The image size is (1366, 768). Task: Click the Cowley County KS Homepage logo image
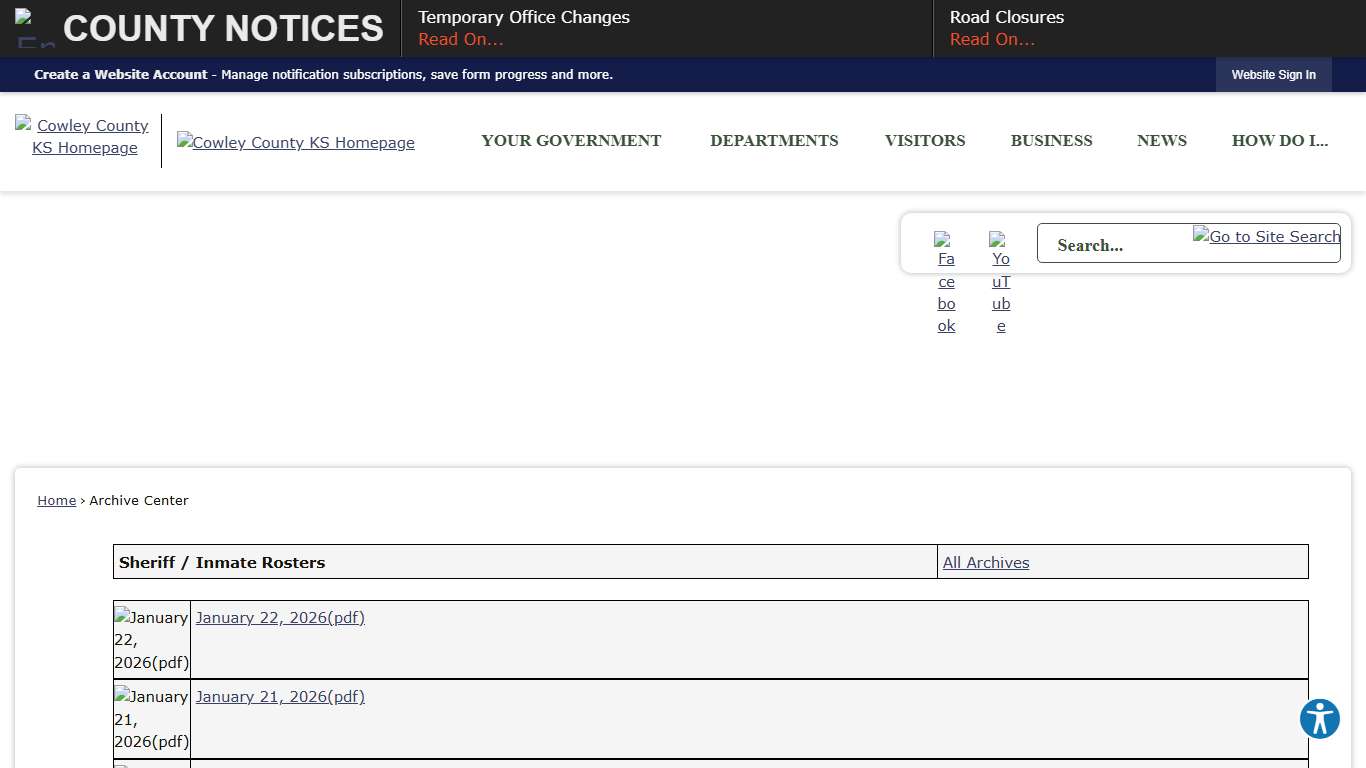(295, 142)
